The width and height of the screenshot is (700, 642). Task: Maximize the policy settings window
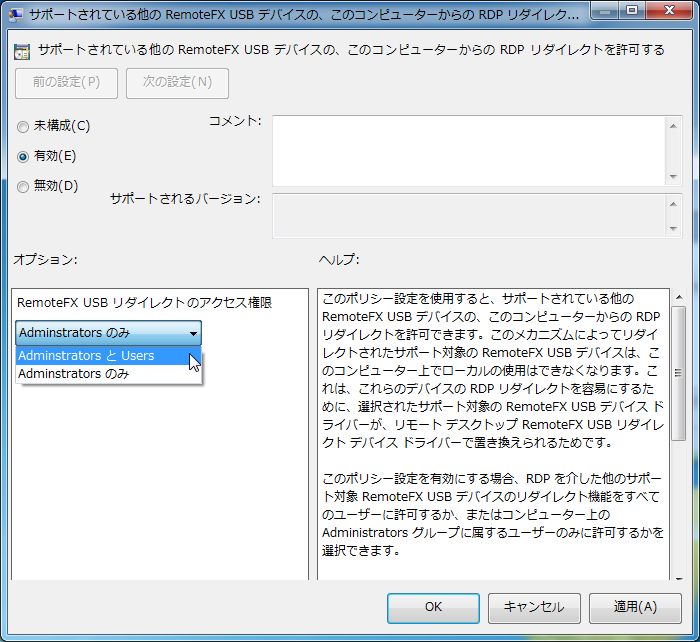point(632,12)
